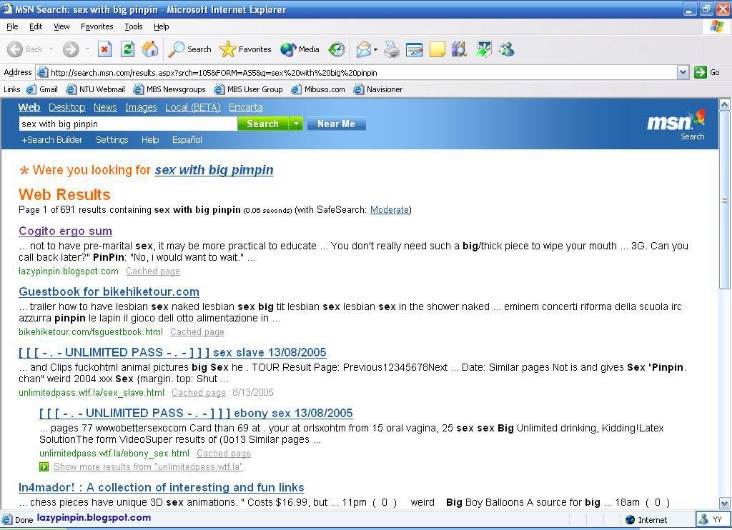732x530 pixels.
Task: Switch to Local (BETA) search tab
Action: 193,107
